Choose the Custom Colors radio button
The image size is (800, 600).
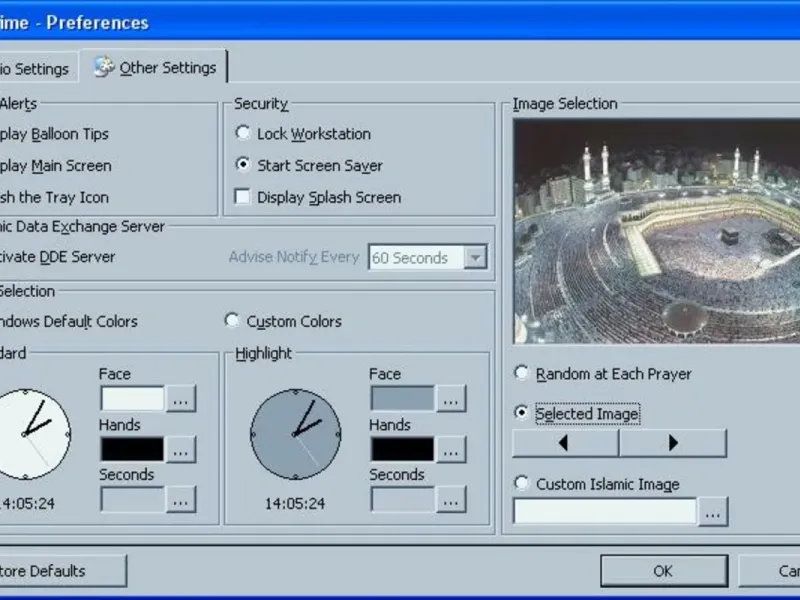click(232, 320)
